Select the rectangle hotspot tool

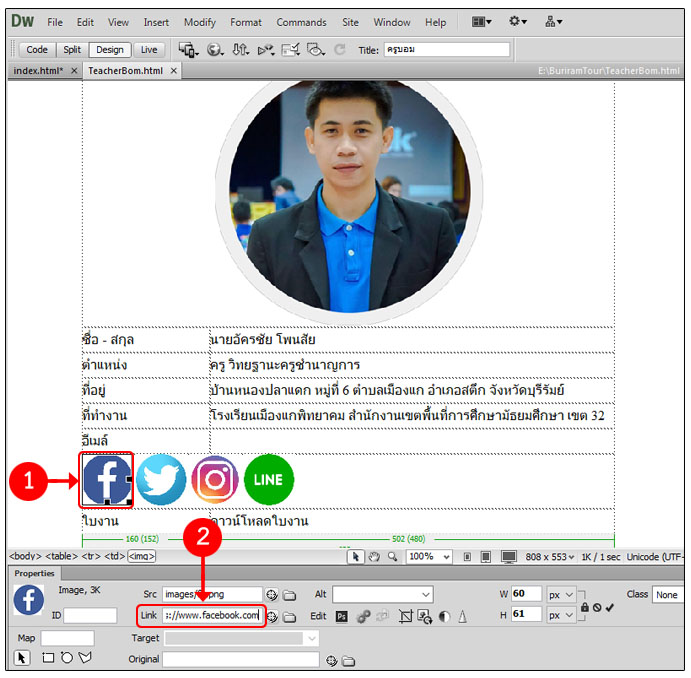point(48,658)
